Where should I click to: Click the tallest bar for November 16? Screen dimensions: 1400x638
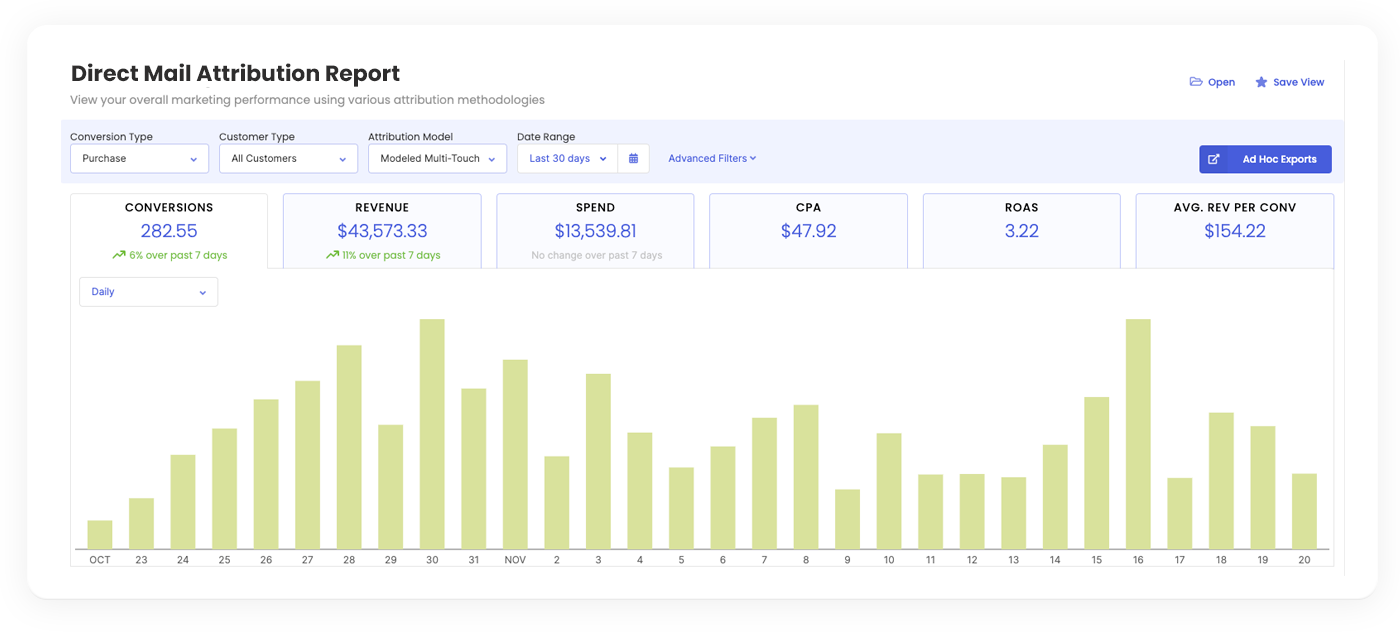pos(1138,434)
